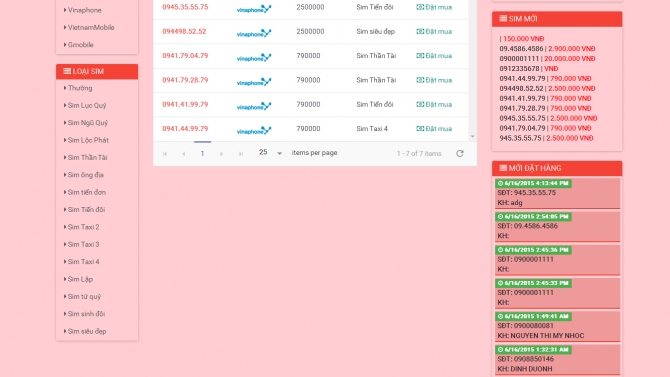Open Sim Tiến đôi category in sidebar

point(86,209)
